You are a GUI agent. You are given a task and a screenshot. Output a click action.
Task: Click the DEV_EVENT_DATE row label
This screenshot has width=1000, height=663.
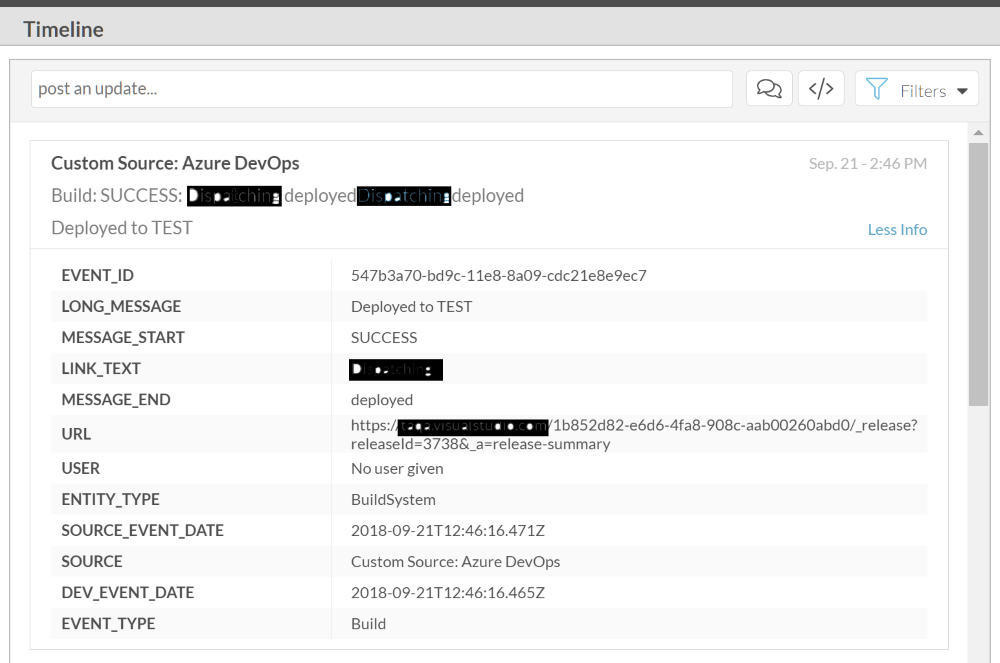coord(127,592)
